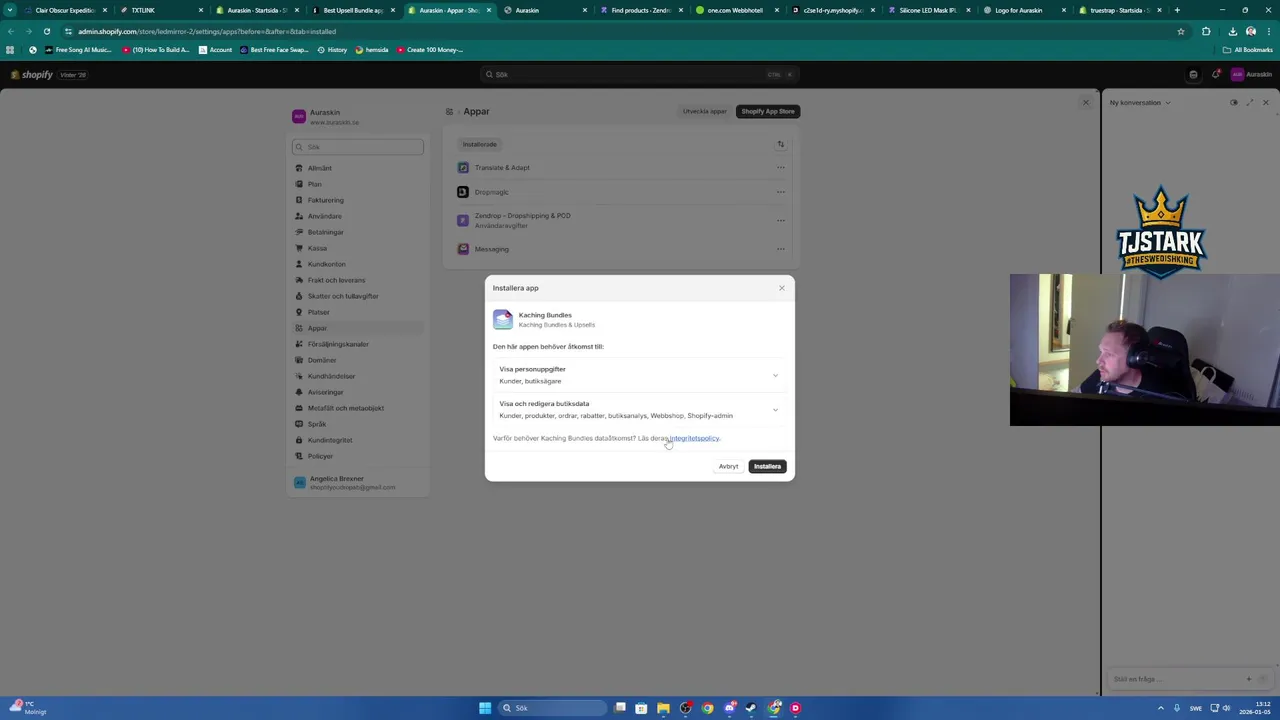1280x720 pixels.
Task: Click the notifications bell icon in Shopify
Action: pos(1216,74)
